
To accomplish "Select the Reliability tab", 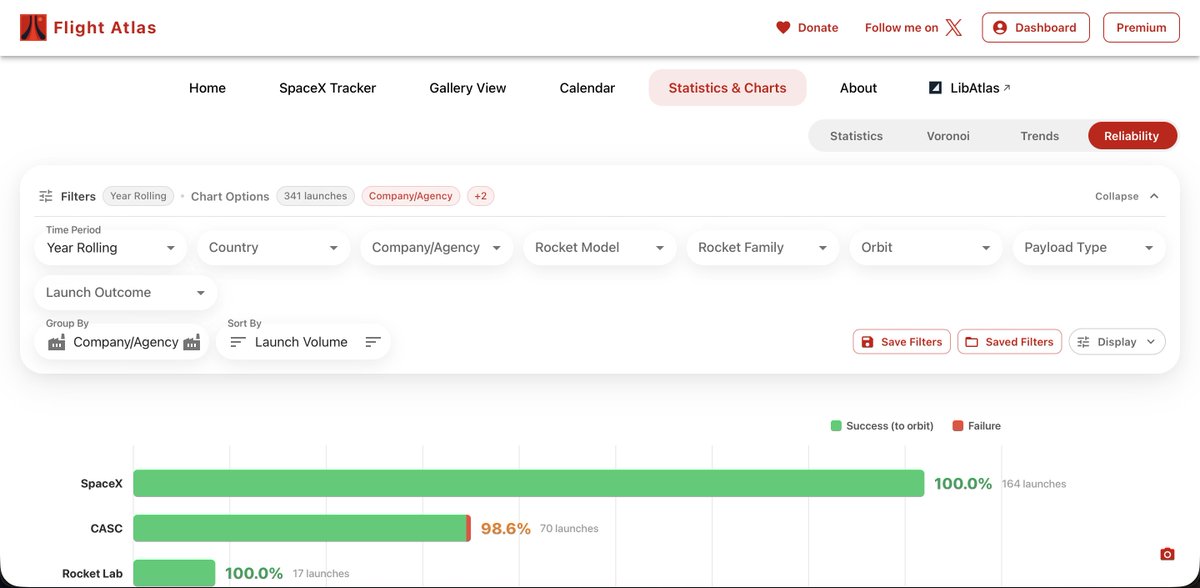I will (1132, 136).
